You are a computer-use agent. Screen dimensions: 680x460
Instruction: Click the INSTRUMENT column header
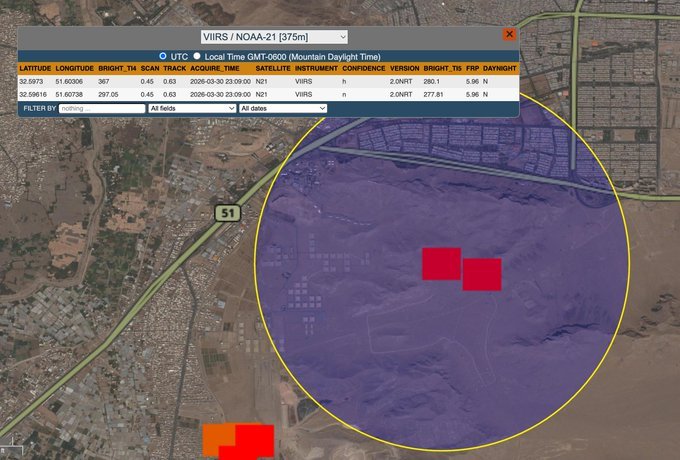pyautogui.click(x=316, y=69)
